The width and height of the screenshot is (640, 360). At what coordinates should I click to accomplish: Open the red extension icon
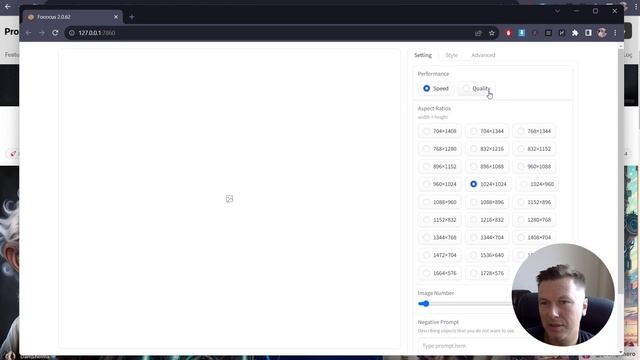coord(508,33)
